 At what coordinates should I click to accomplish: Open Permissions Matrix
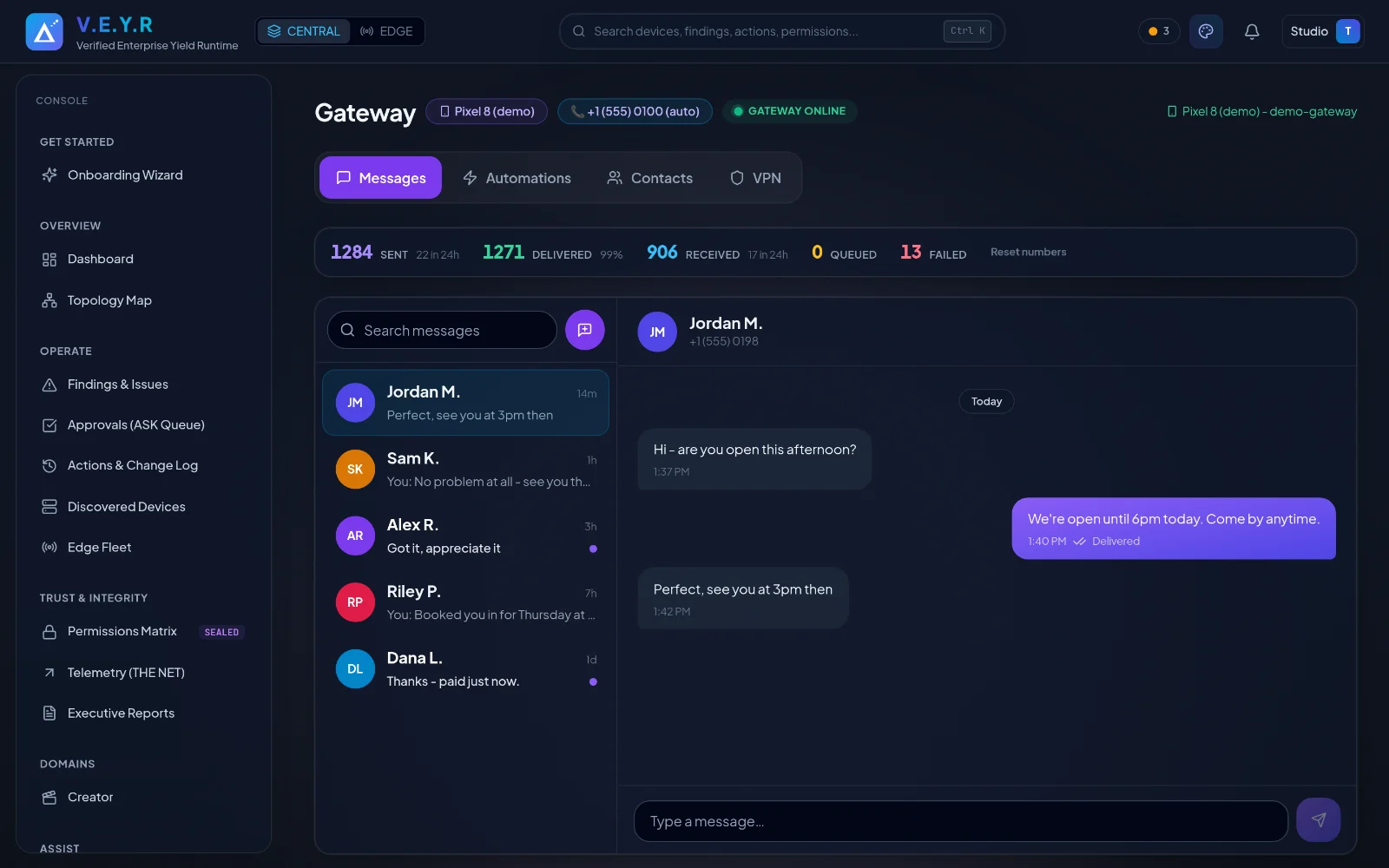144,632
